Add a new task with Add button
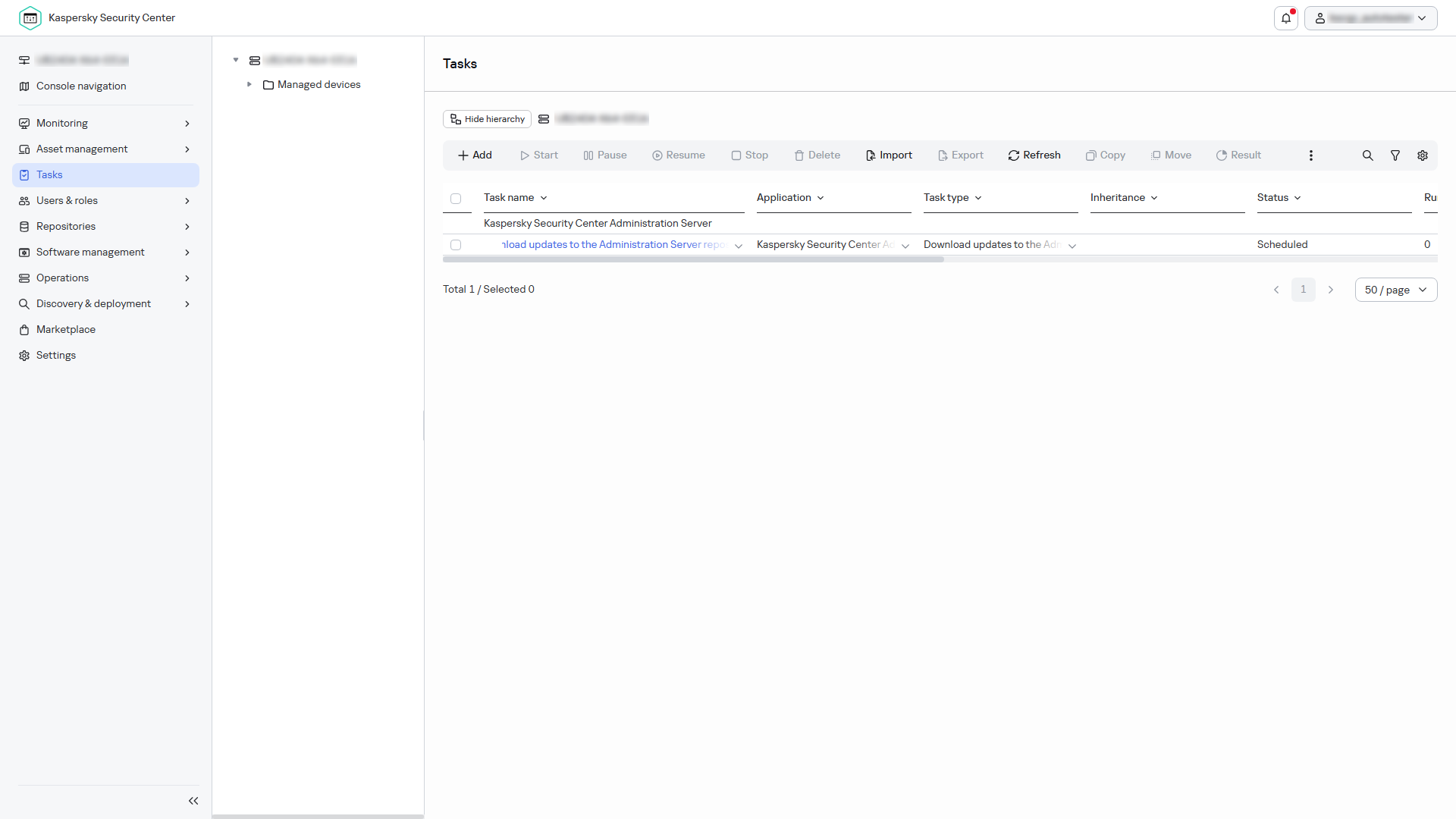The image size is (1456, 819). click(475, 155)
